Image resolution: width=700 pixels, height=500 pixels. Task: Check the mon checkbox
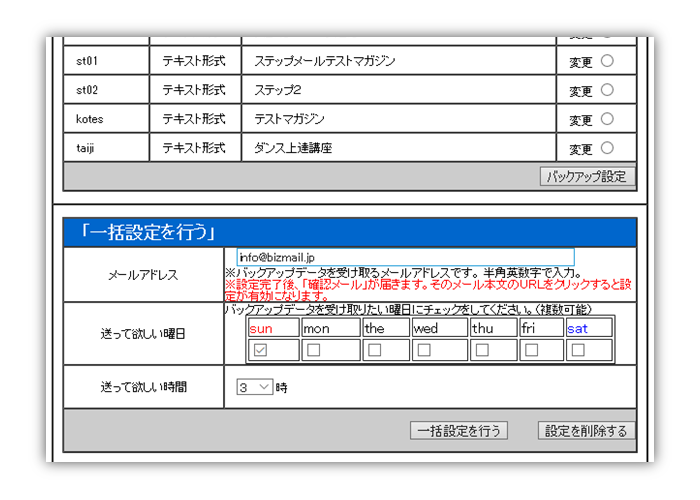pyautogui.click(x=313, y=350)
